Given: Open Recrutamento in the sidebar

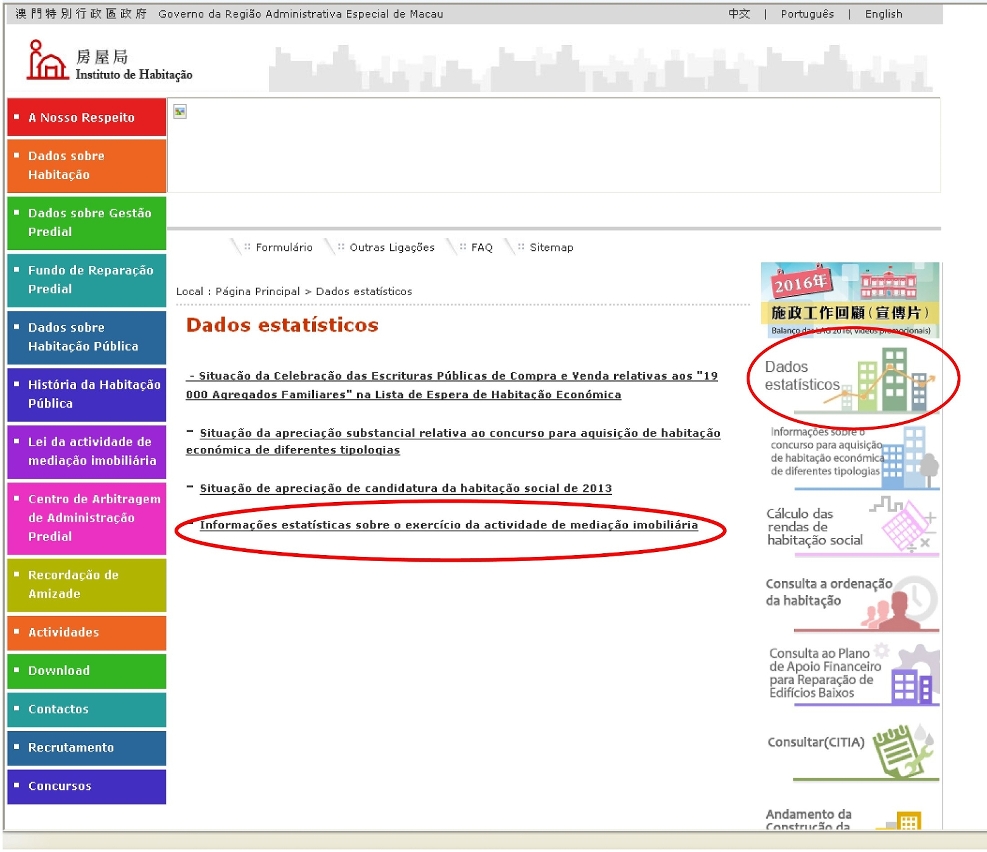Looking at the screenshot, I should (86, 748).
